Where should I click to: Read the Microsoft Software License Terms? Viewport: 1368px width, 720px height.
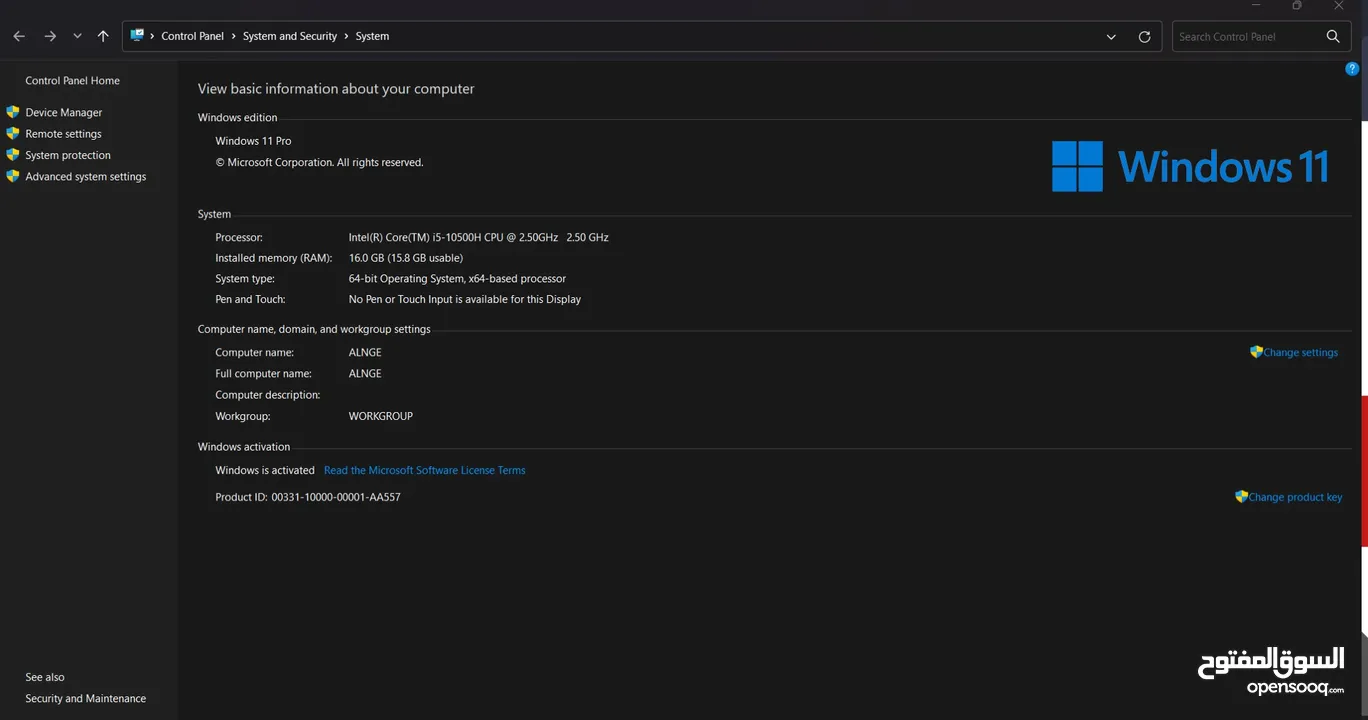[424, 470]
